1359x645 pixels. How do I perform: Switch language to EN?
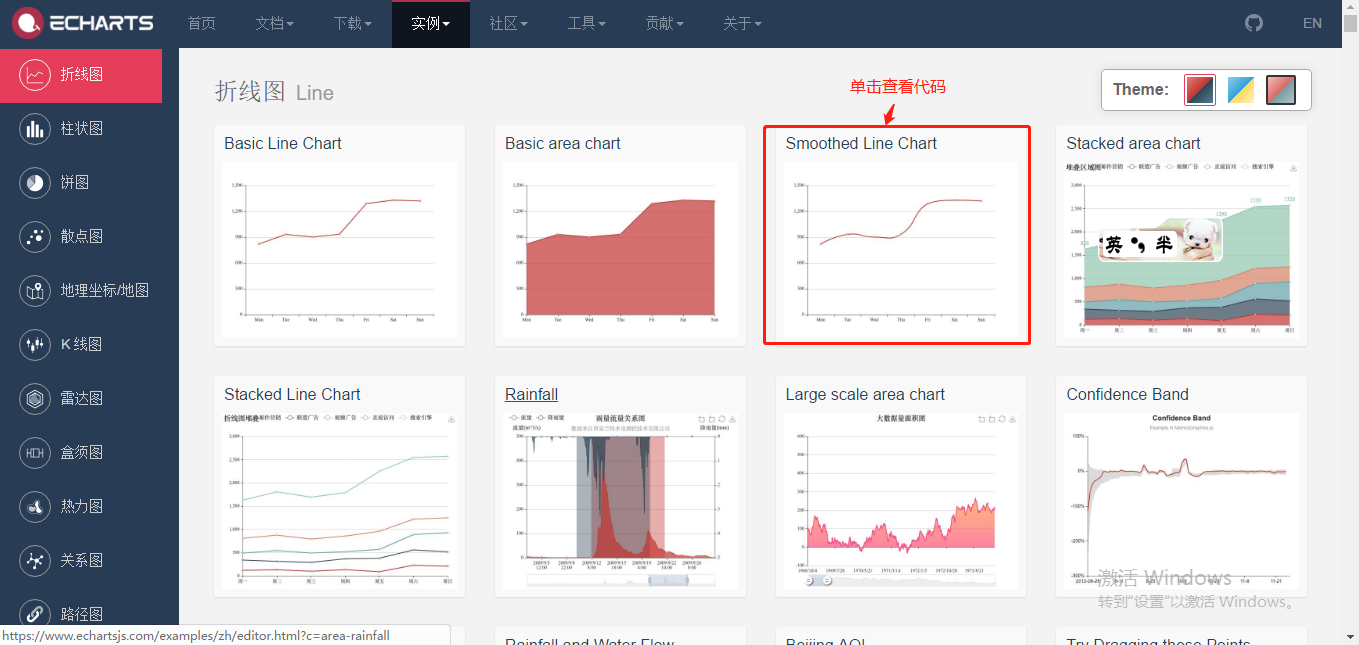(1312, 22)
